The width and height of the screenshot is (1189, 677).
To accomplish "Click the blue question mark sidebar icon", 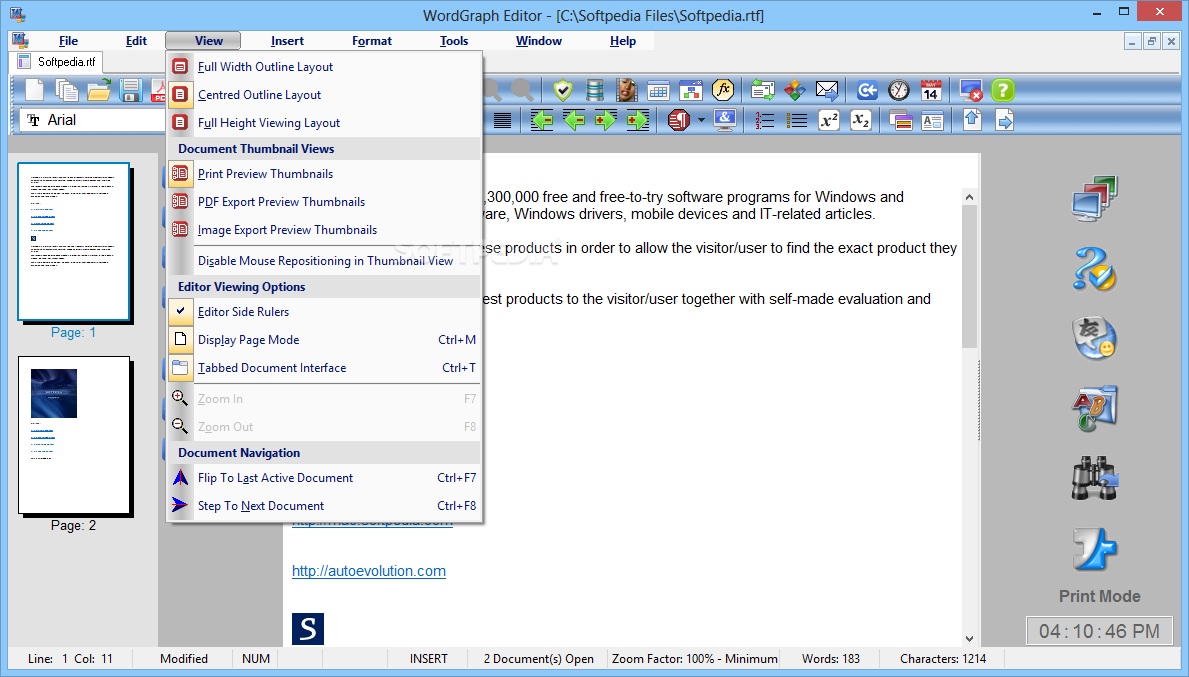I will tap(1095, 268).
